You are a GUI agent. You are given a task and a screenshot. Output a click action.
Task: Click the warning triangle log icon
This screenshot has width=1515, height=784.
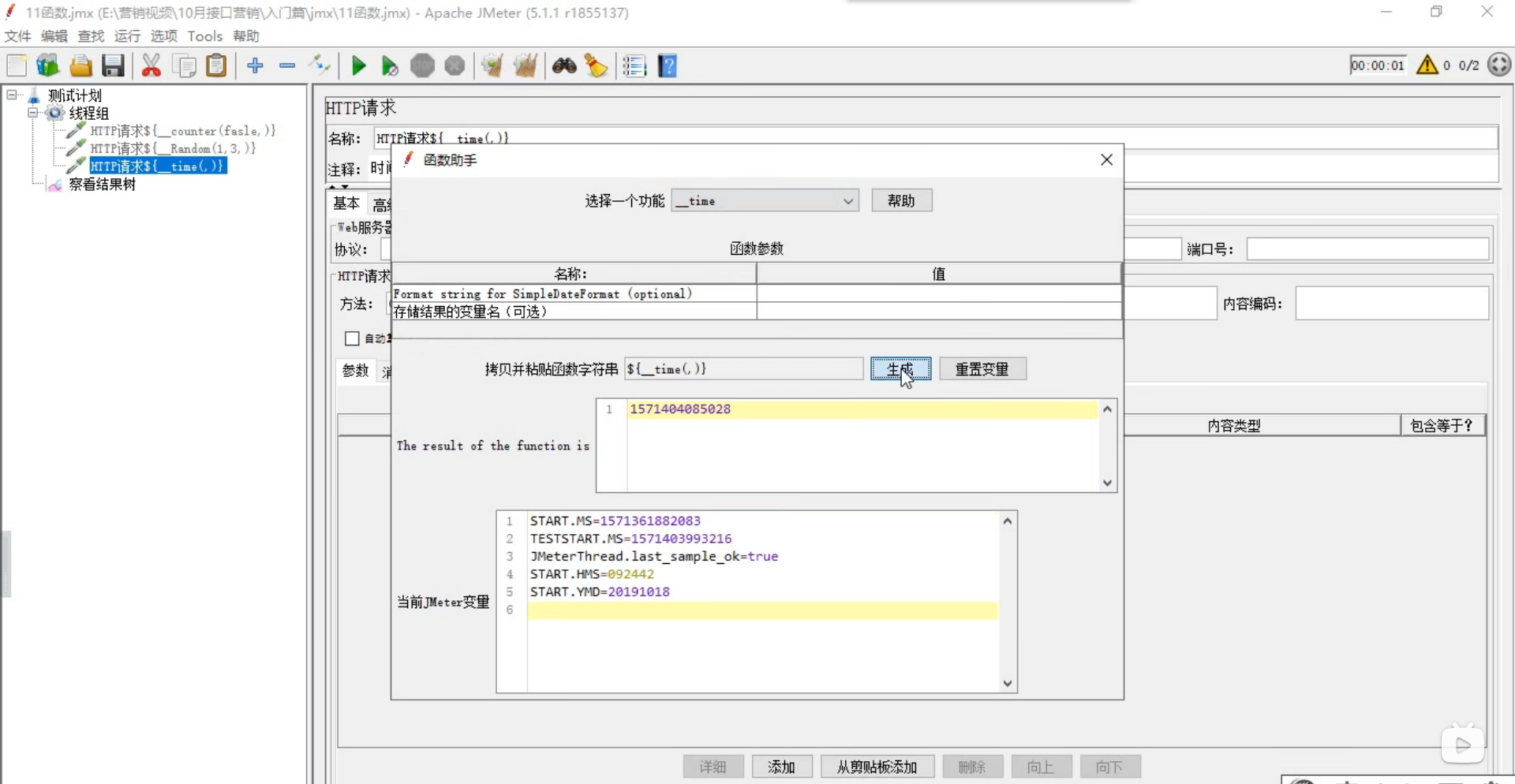1427,65
